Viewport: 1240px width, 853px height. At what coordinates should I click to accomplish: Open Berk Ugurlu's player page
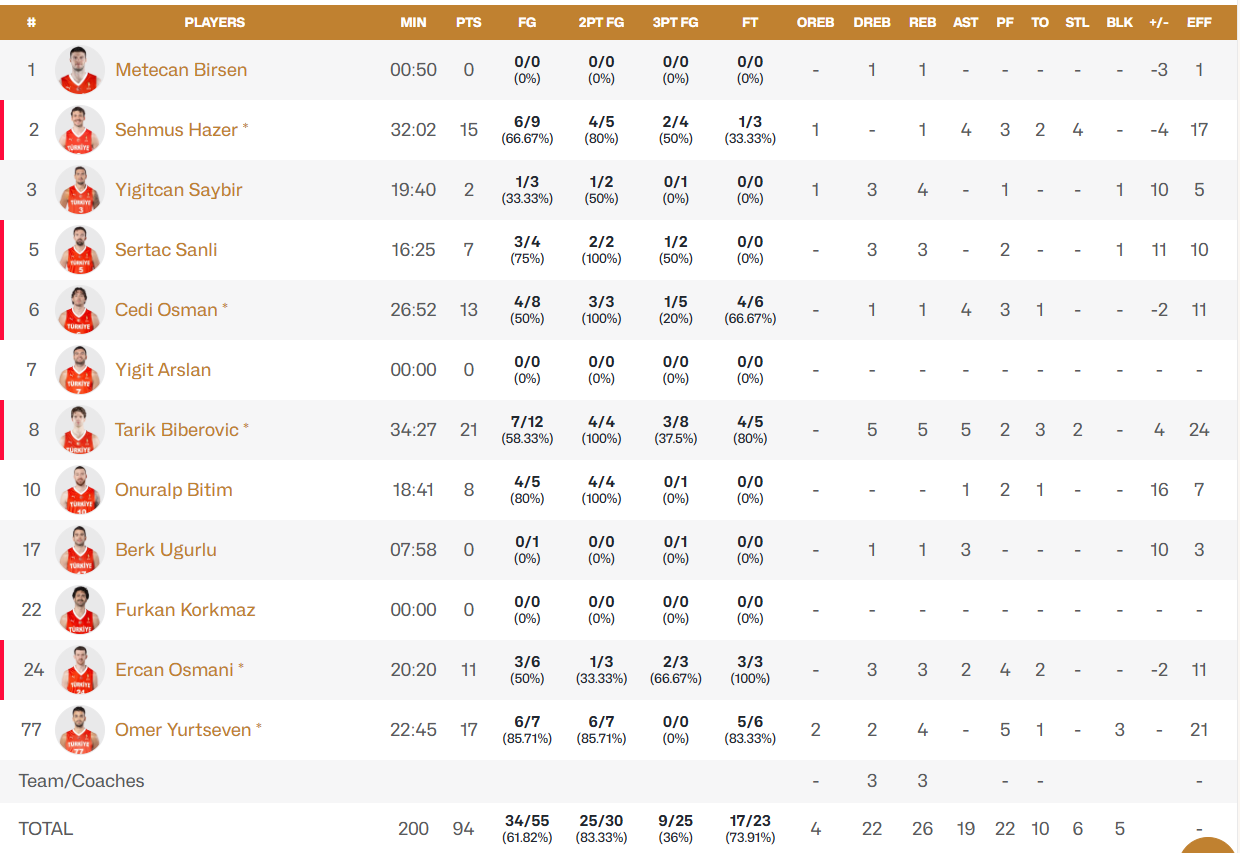tap(166, 550)
